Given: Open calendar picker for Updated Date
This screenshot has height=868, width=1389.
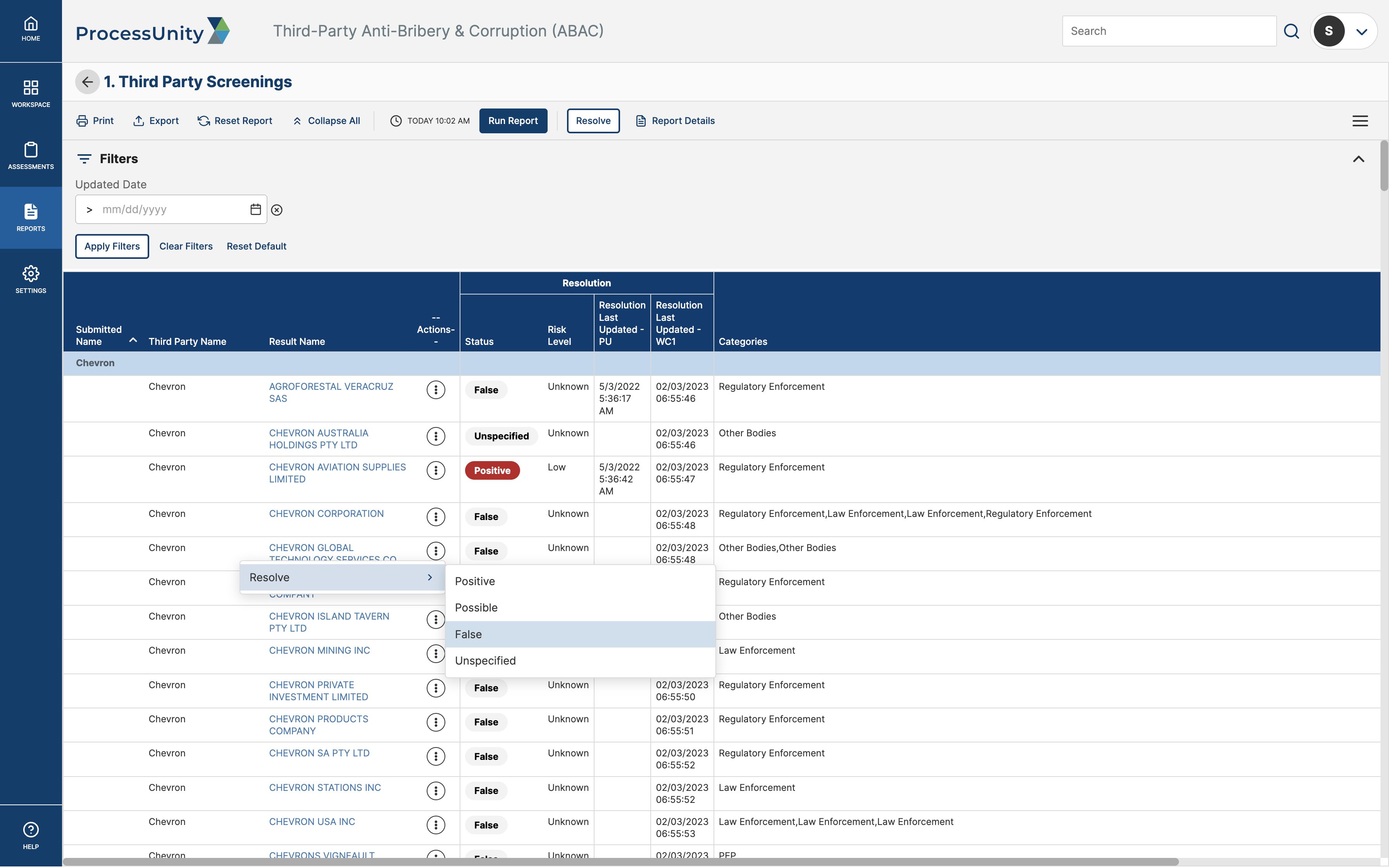Looking at the screenshot, I should pos(255,210).
